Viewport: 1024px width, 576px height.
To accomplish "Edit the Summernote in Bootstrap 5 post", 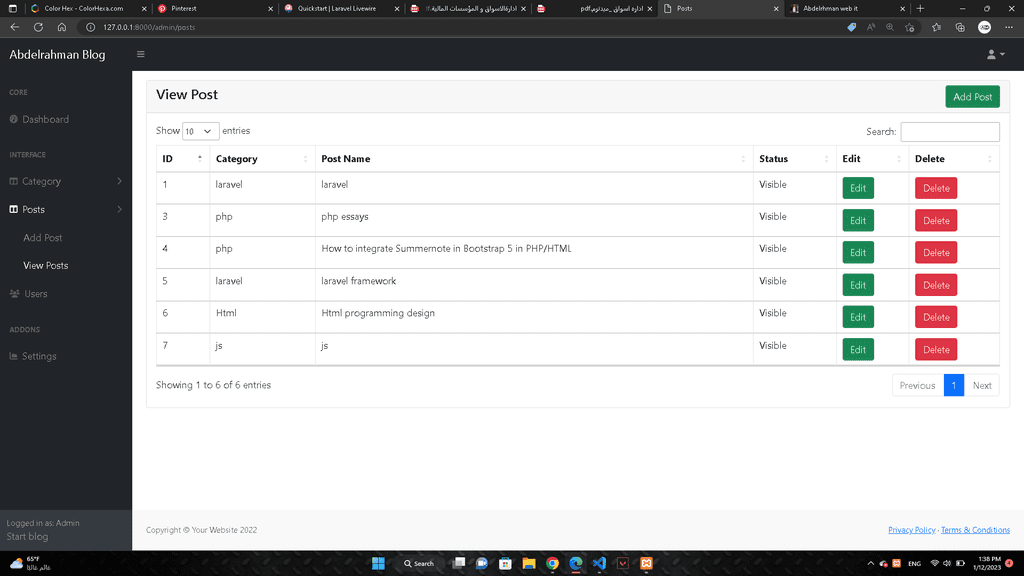I will tap(857, 253).
